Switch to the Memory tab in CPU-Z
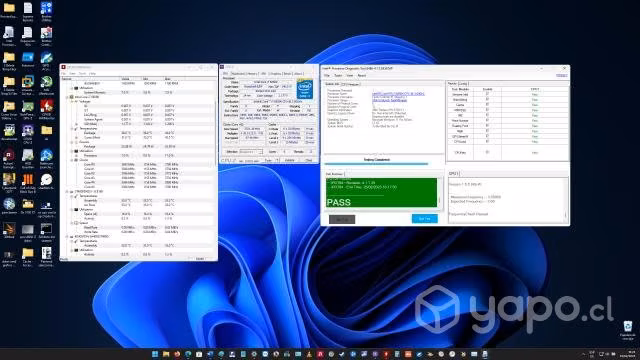Viewport: 640px width, 360px height. point(252,74)
